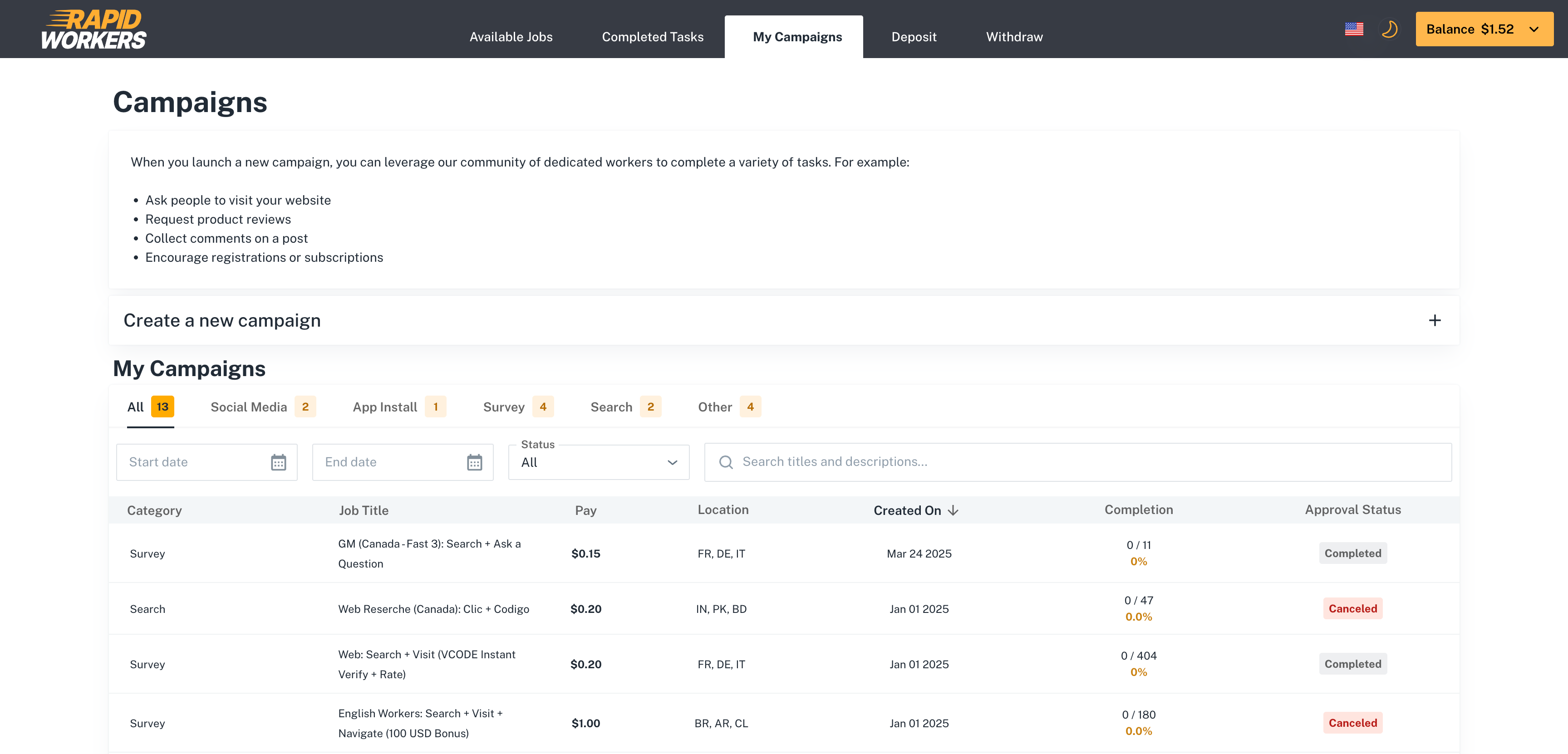Navigate to Withdraw
1568x754 pixels.
[1014, 36]
